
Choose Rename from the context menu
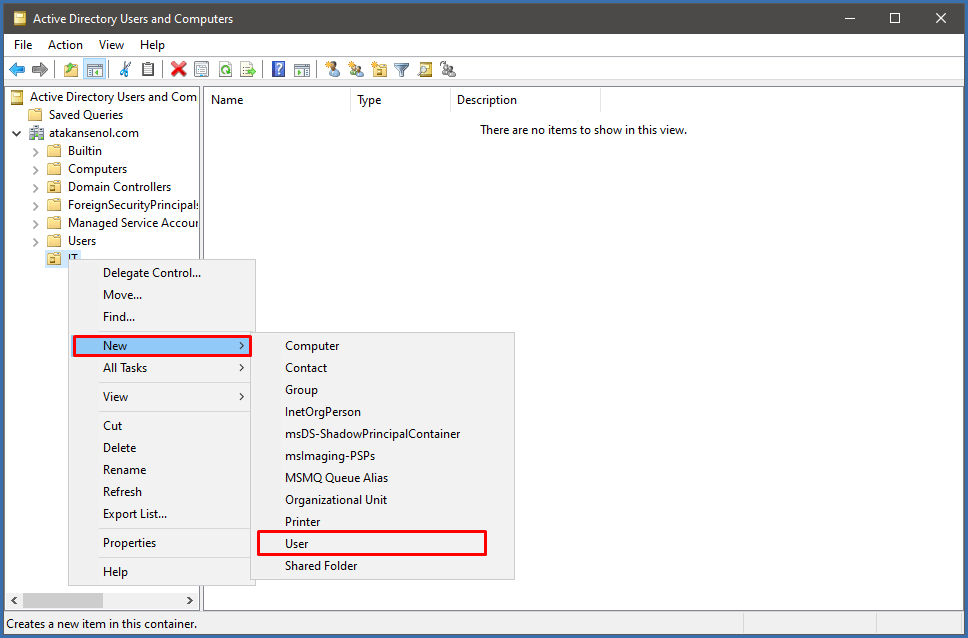point(162,470)
